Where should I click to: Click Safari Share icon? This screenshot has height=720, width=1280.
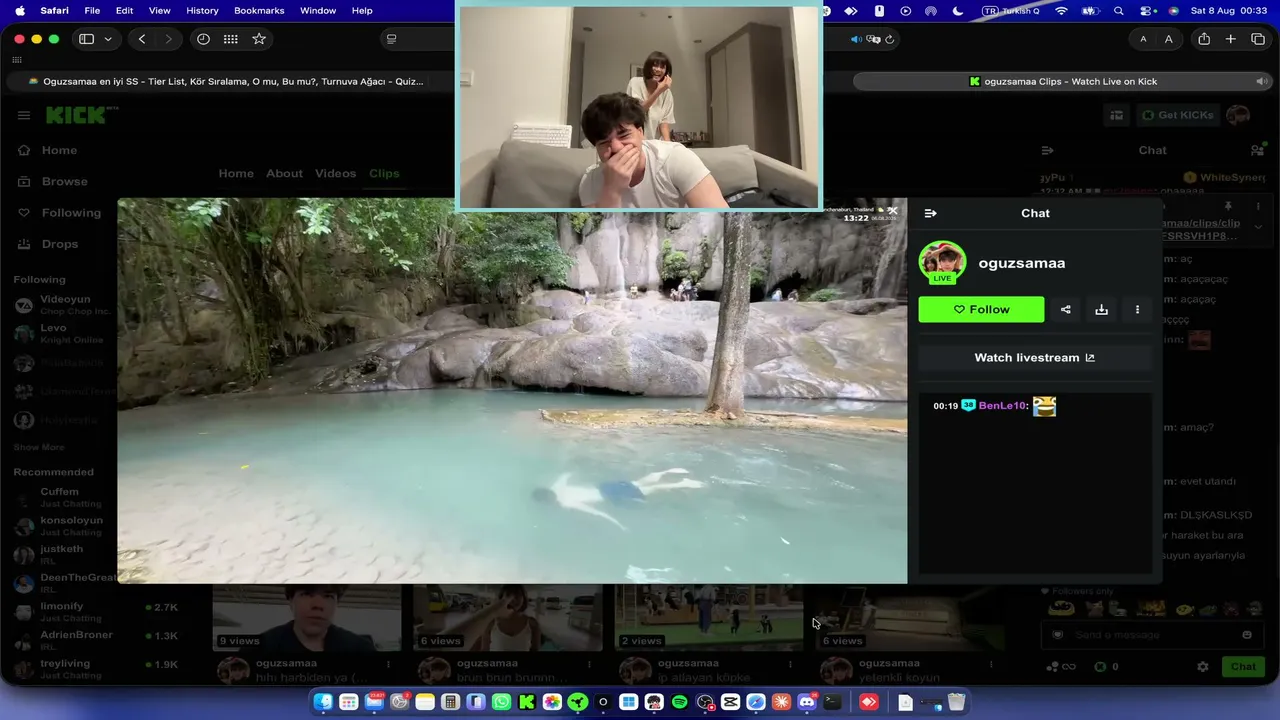1204,39
